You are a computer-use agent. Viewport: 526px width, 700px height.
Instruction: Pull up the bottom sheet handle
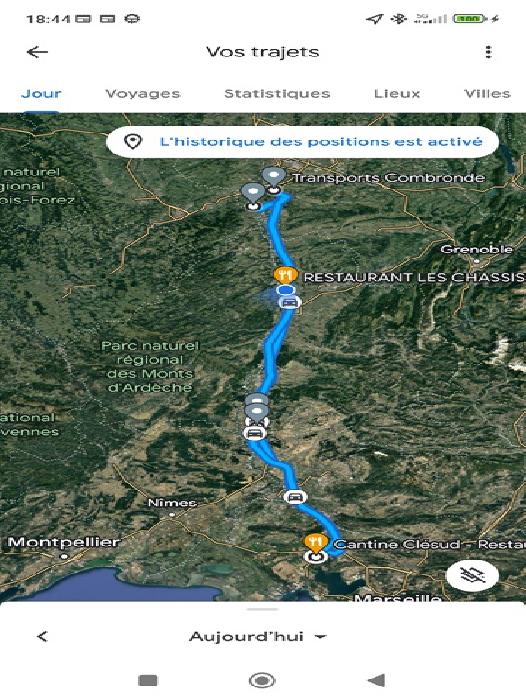[263, 609]
